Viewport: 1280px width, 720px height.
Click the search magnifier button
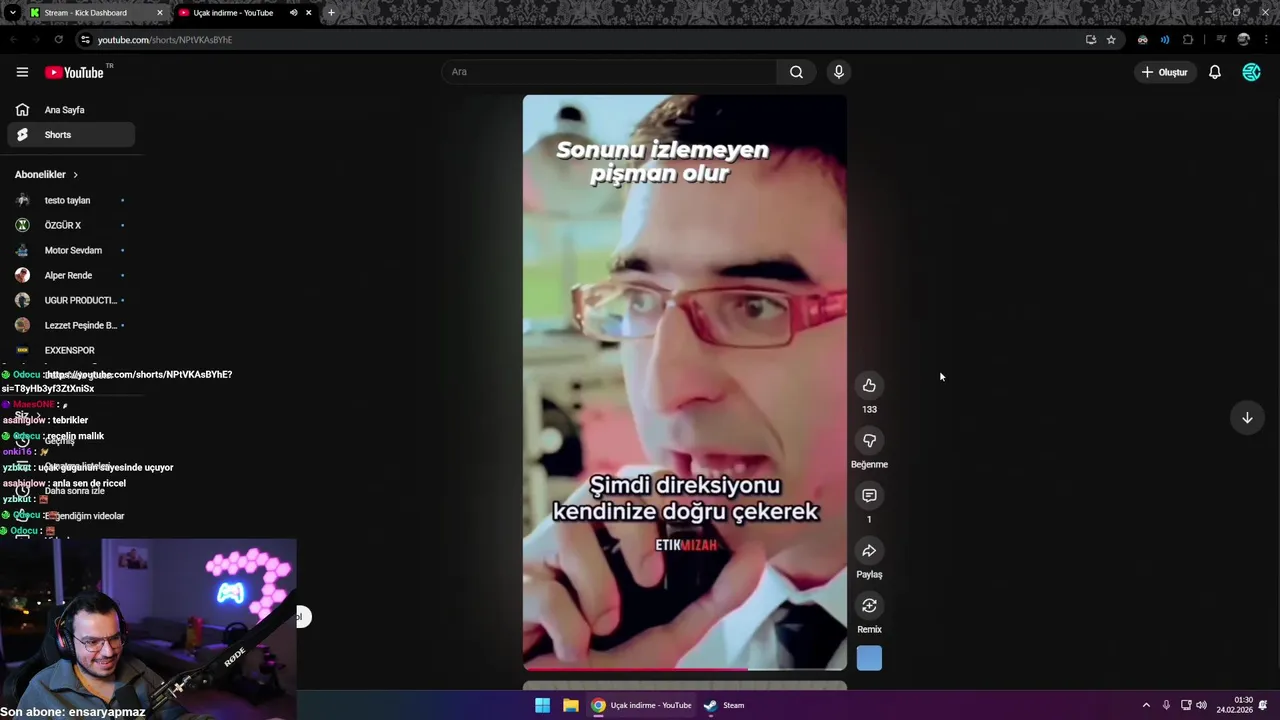[x=796, y=72]
